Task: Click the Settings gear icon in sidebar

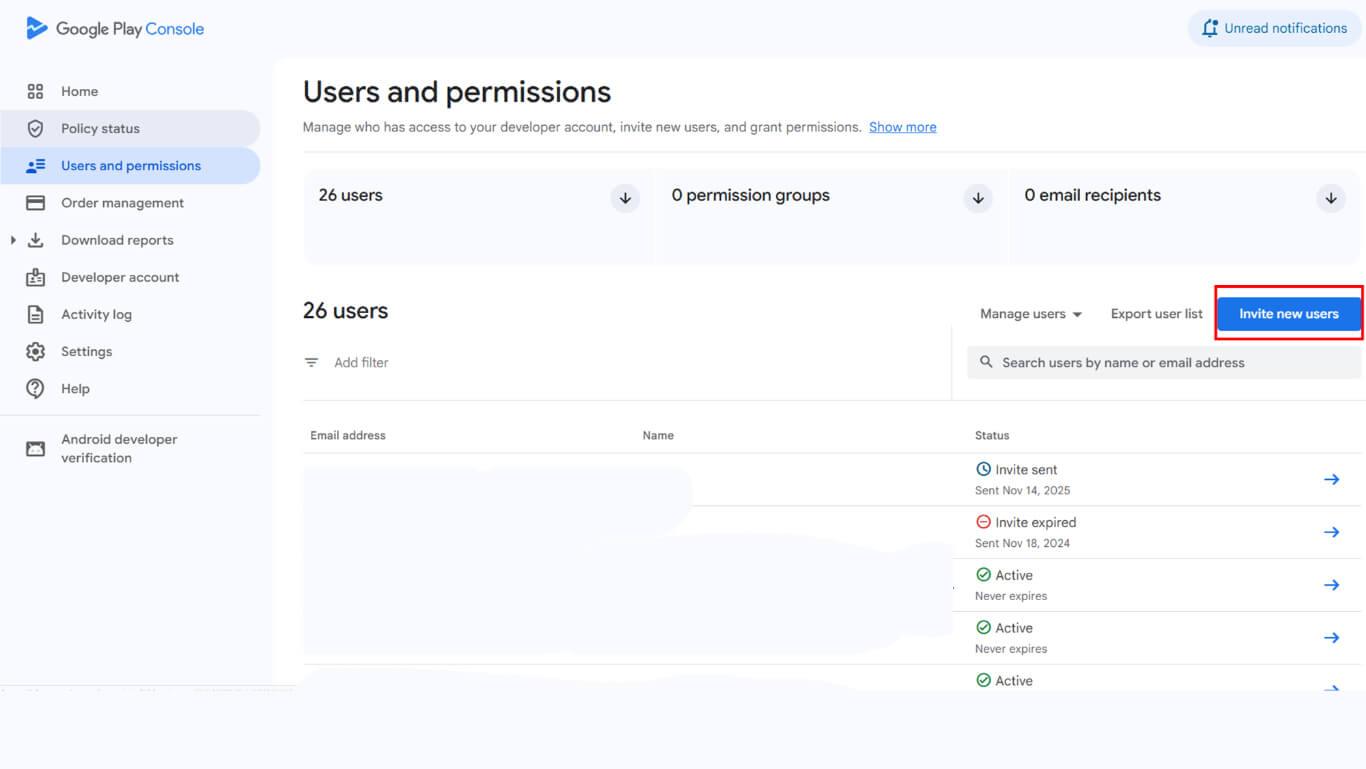Action: [x=35, y=352]
